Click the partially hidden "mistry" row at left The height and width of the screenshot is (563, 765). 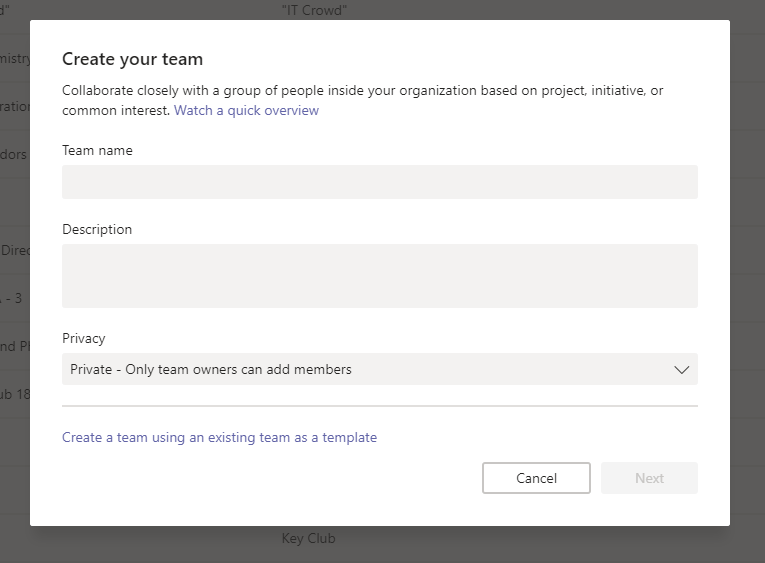[15, 59]
